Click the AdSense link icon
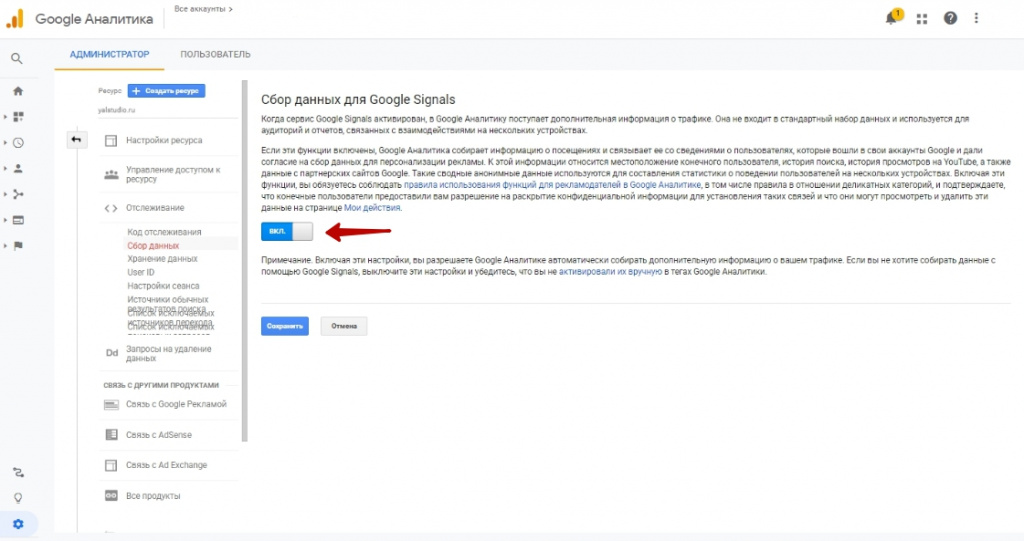The image size is (1024, 541). [x=111, y=434]
